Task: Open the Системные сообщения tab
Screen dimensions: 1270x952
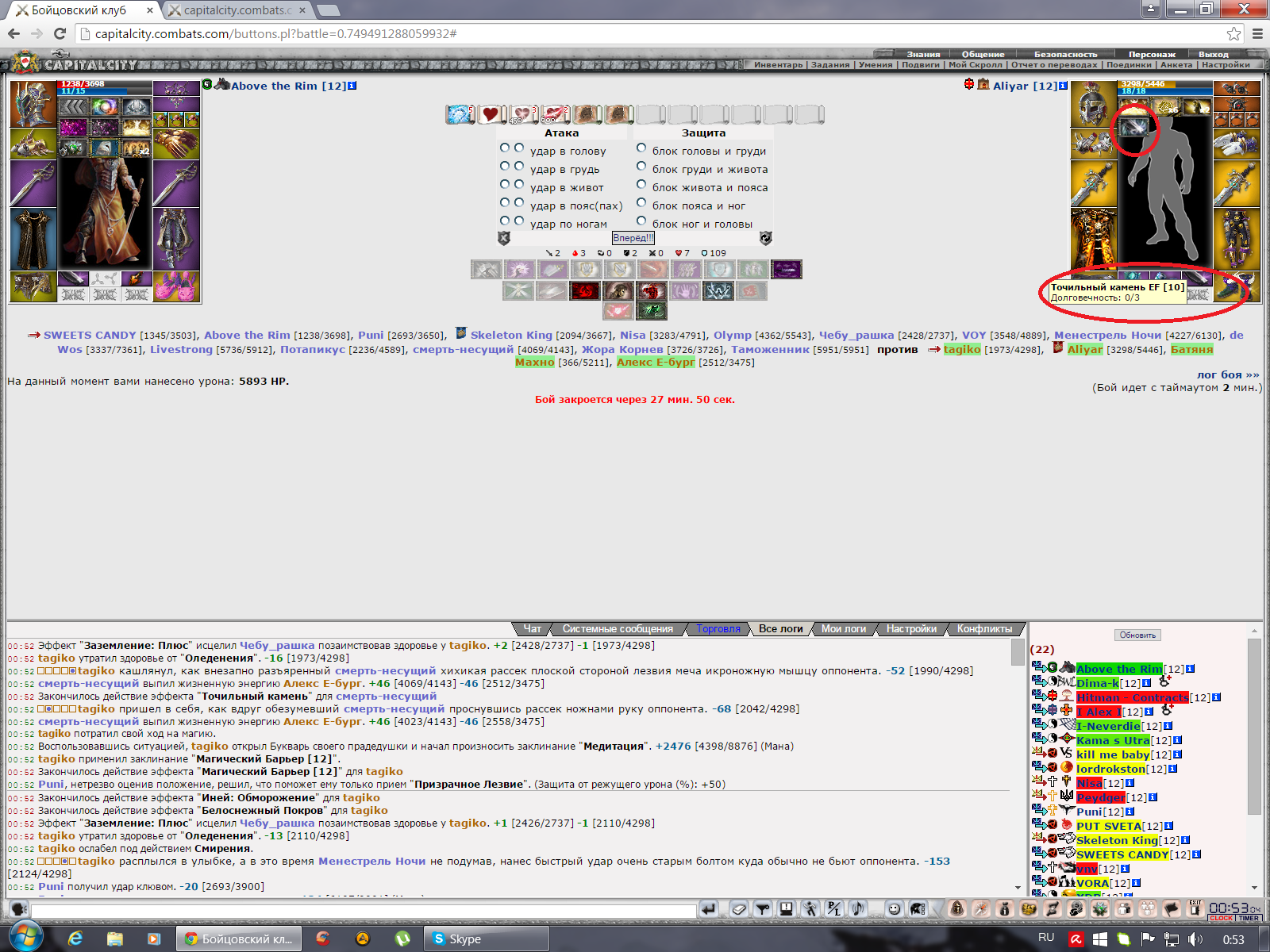Action: 618,629
